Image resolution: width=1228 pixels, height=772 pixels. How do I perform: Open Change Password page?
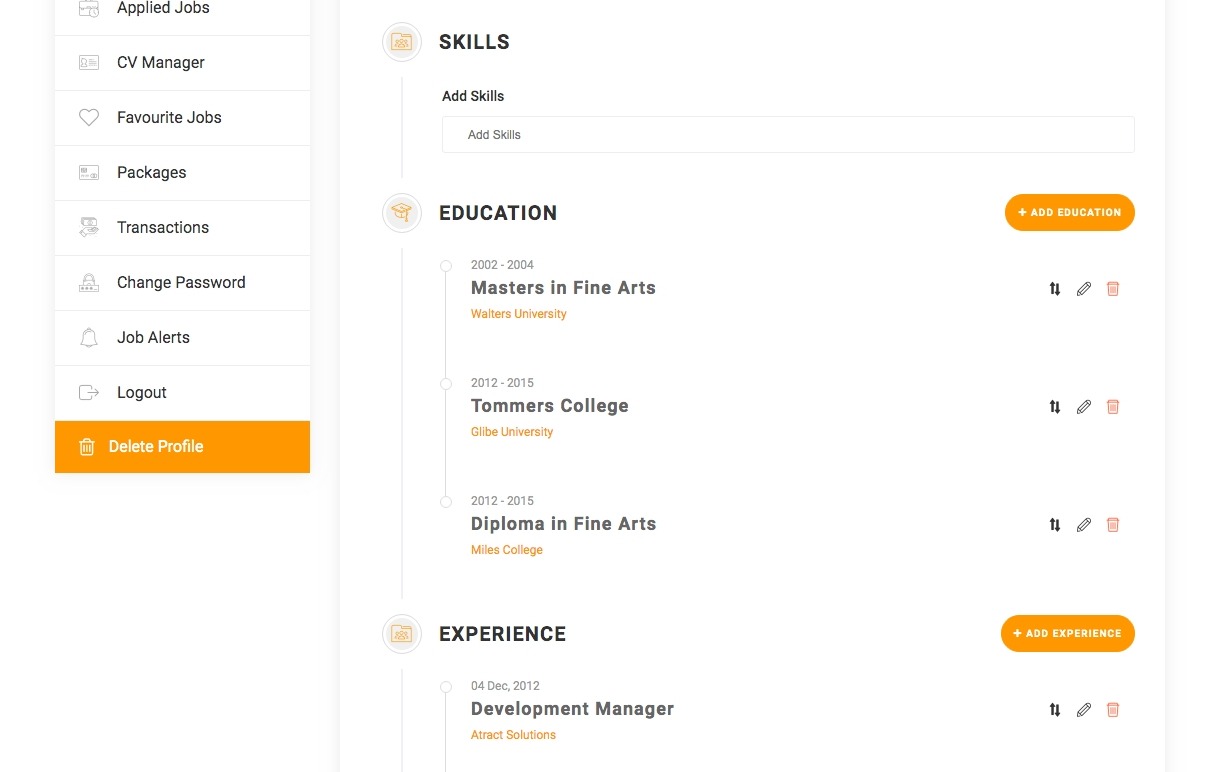(x=182, y=283)
